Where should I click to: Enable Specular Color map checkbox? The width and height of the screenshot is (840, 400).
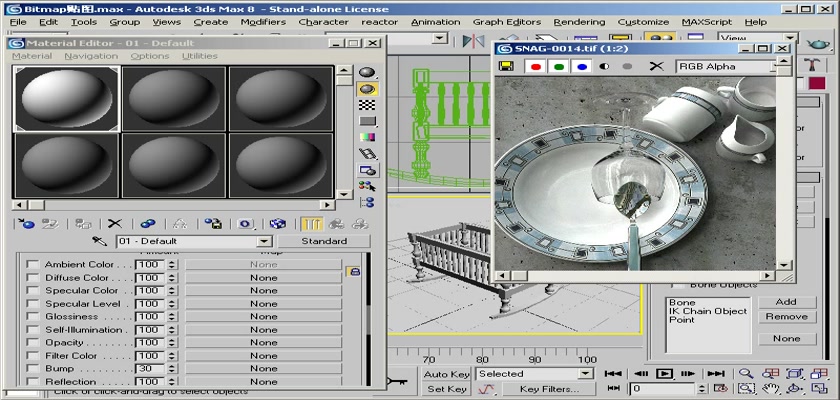33,290
